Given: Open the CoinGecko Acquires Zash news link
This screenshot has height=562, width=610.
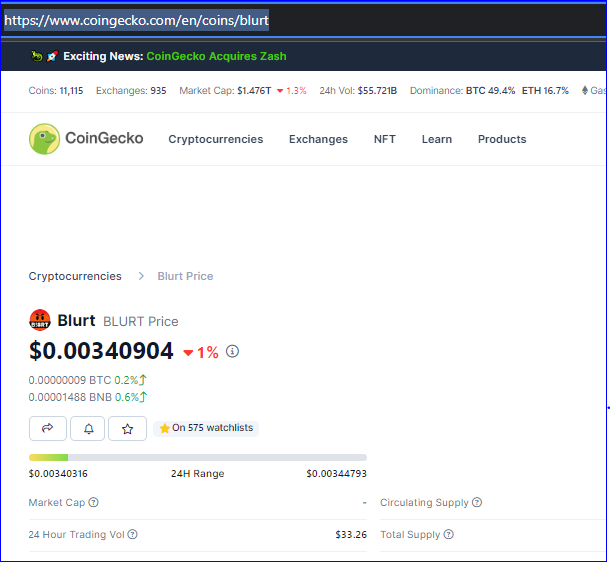Looking at the screenshot, I should (x=216, y=56).
